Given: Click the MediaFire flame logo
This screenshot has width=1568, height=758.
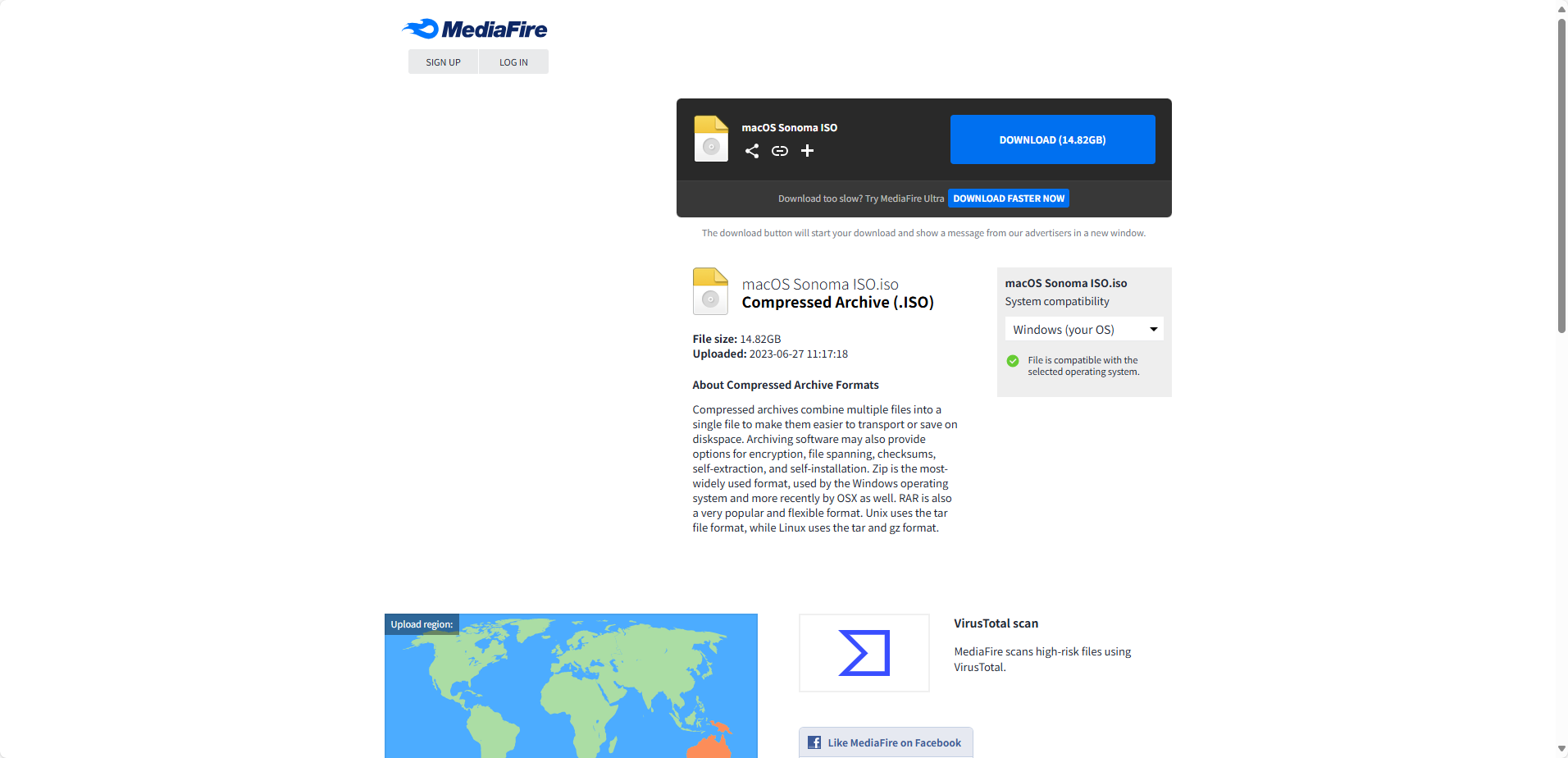Looking at the screenshot, I should [422, 30].
